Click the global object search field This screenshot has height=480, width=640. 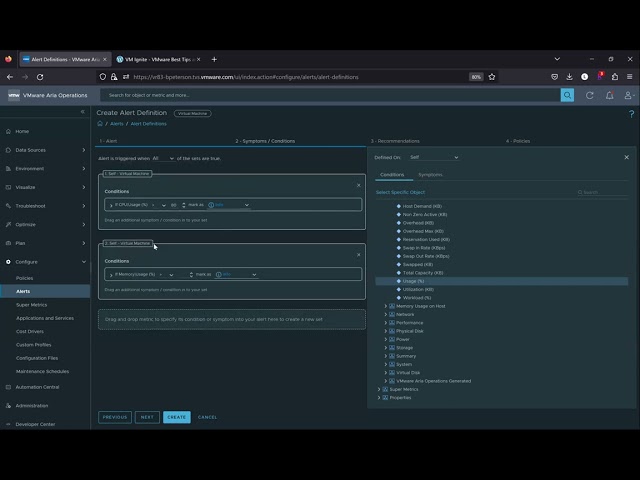331,95
